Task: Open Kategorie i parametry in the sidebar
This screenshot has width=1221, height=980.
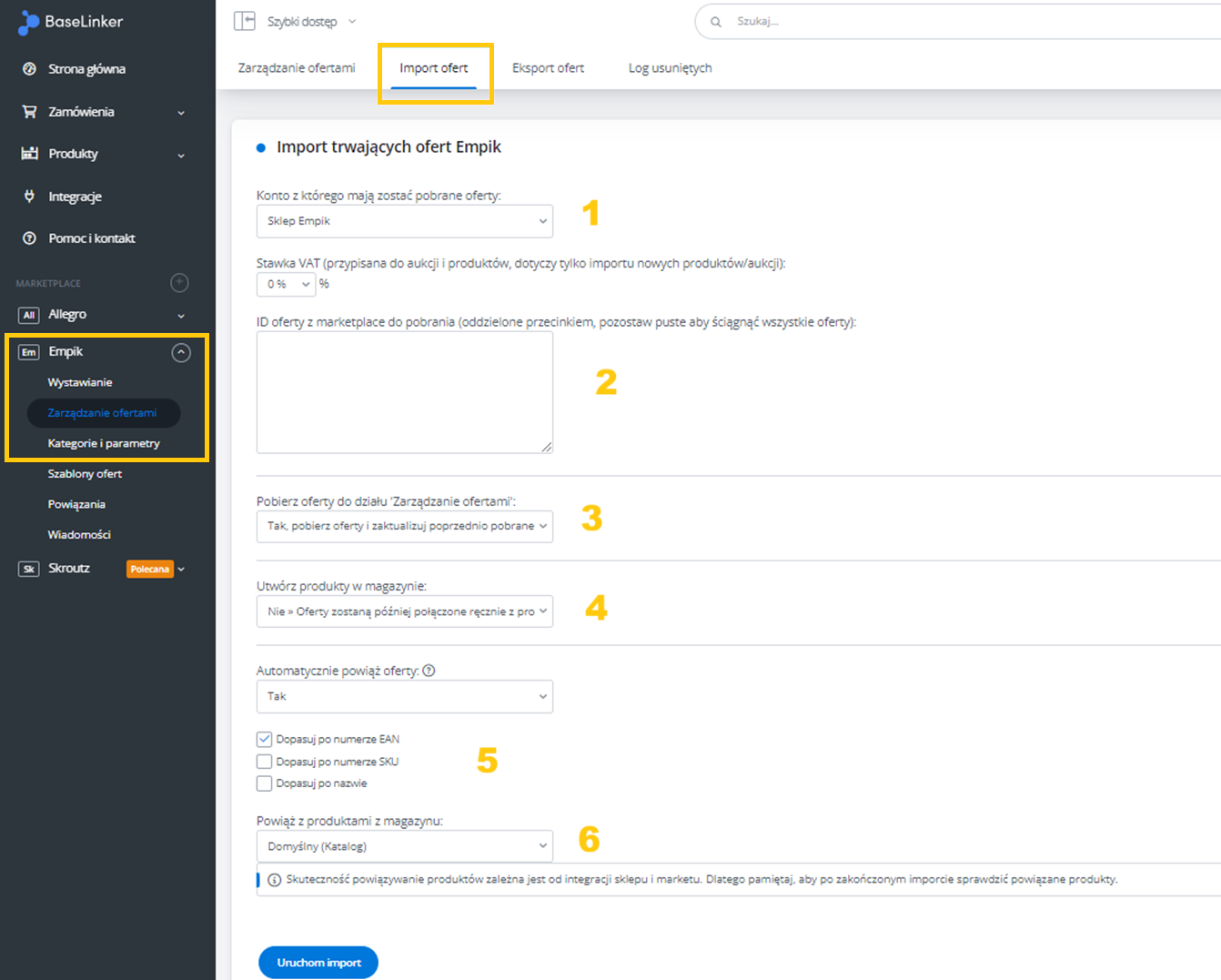Action: click(x=104, y=443)
